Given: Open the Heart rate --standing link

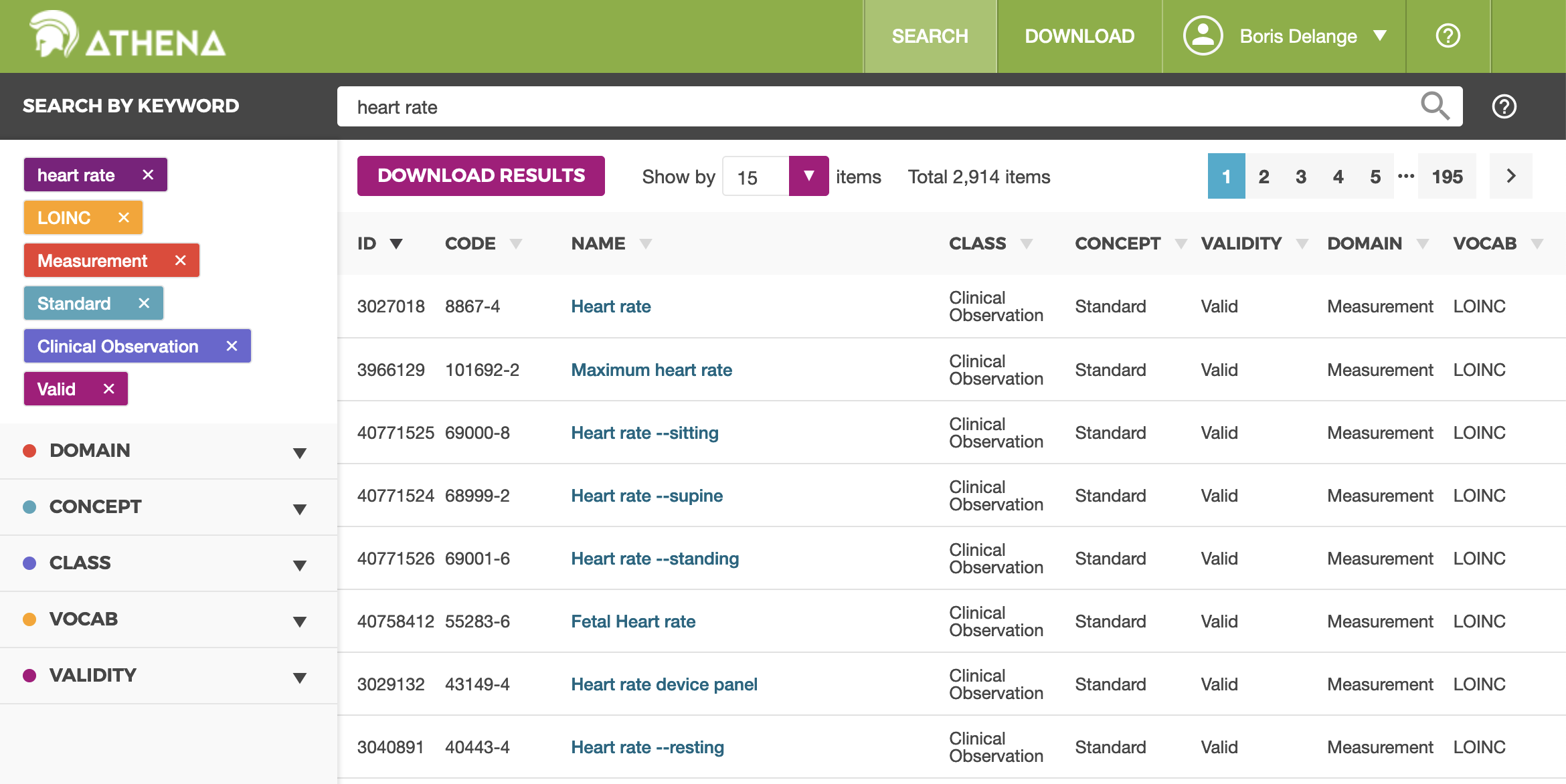Looking at the screenshot, I should [655, 559].
